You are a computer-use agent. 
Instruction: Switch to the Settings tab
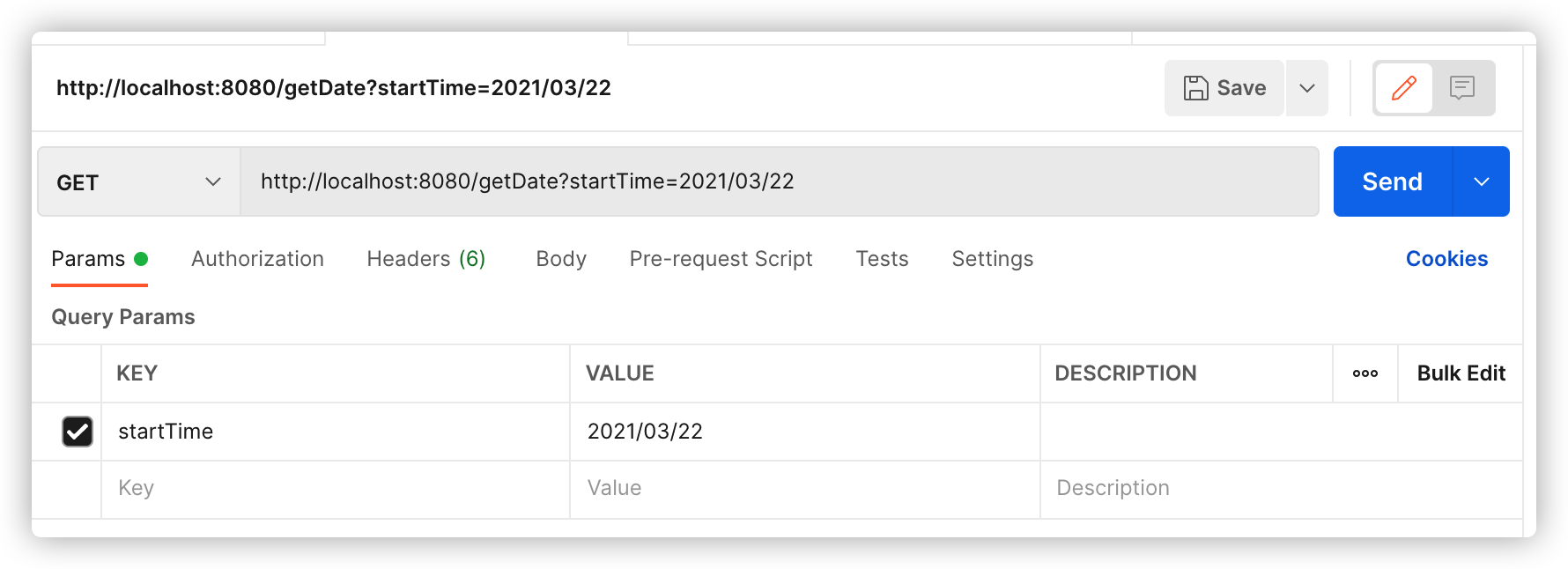pos(992,259)
